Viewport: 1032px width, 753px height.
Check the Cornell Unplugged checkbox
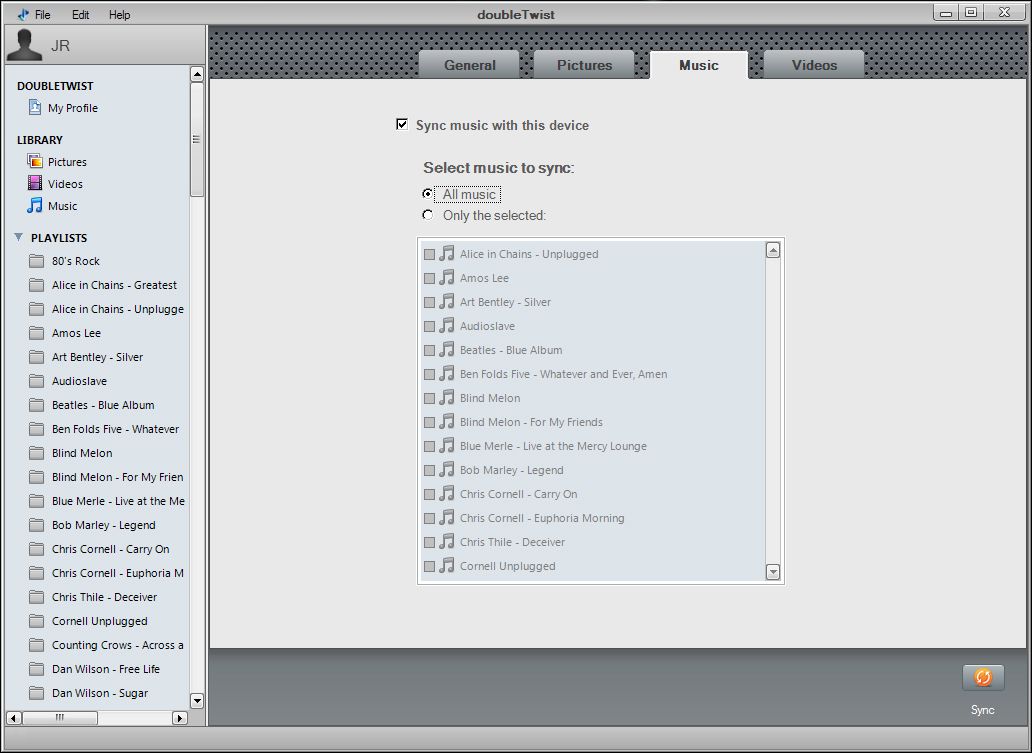[429, 566]
